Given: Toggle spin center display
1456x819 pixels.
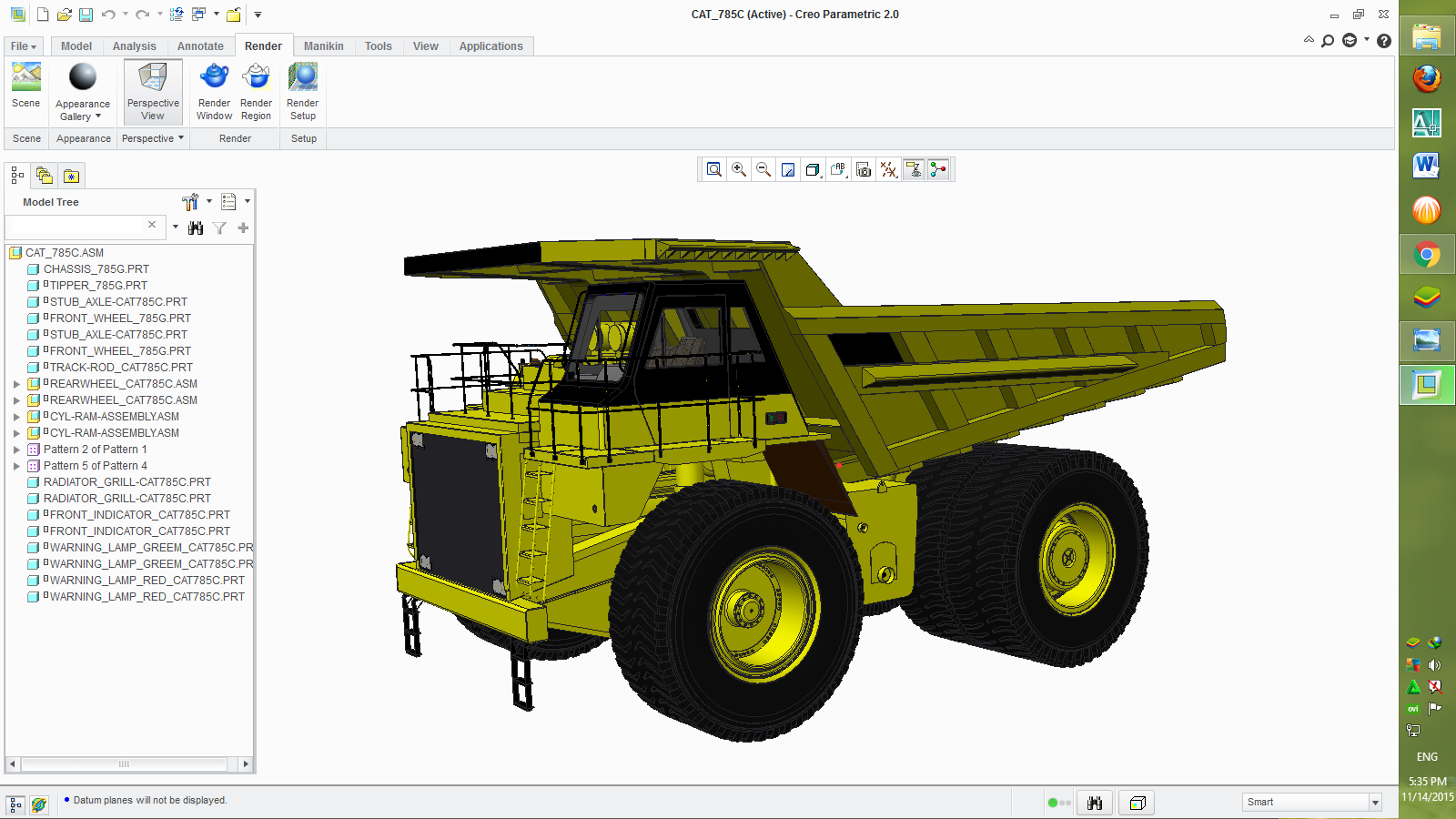Looking at the screenshot, I should (938, 169).
